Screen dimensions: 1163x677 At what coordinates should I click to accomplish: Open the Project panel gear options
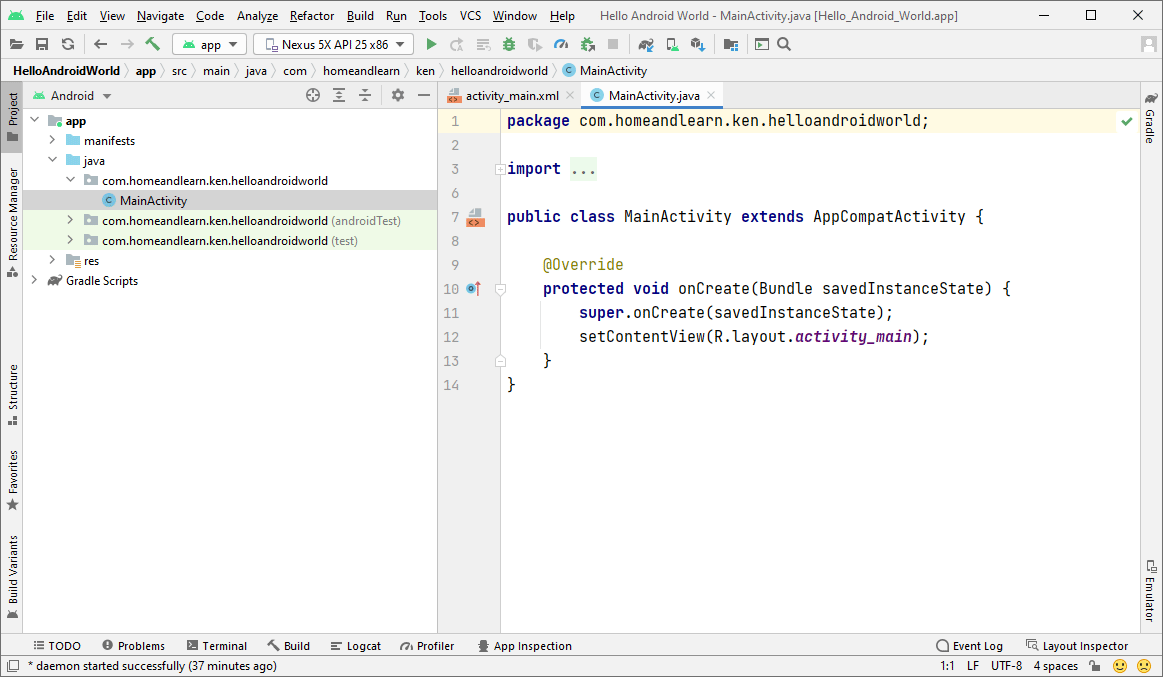(398, 95)
